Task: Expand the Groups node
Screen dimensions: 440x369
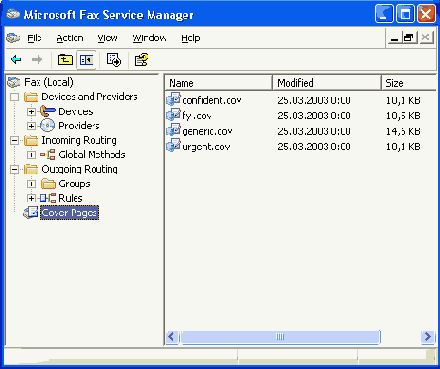Action: [31, 184]
